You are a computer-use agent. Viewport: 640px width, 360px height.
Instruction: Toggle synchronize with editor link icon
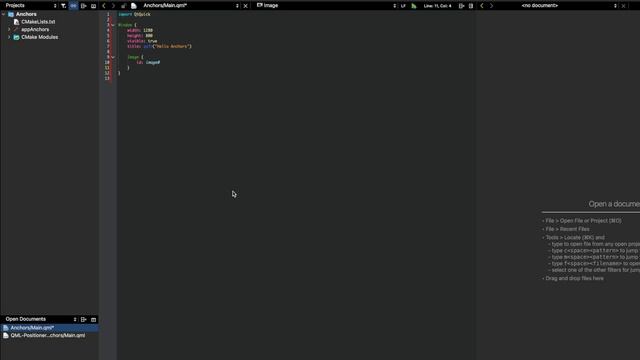[73, 6]
